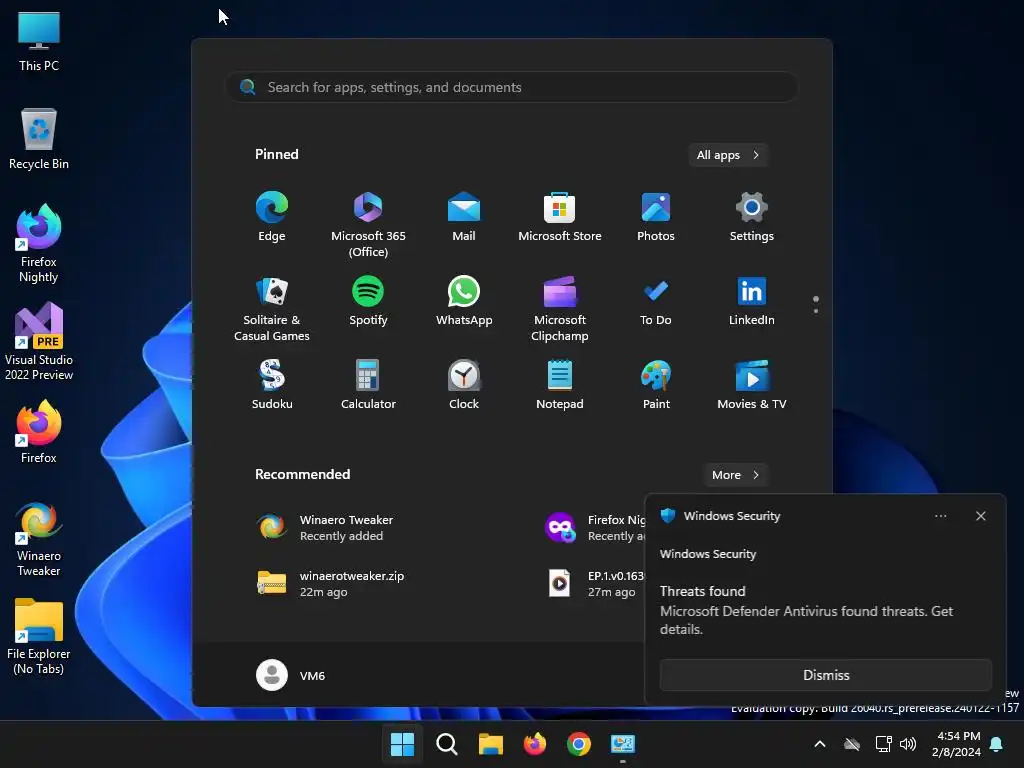Select the Recycle Bin desktop icon
This screenshot has width=1024, height=768.
tap(39, 139)
